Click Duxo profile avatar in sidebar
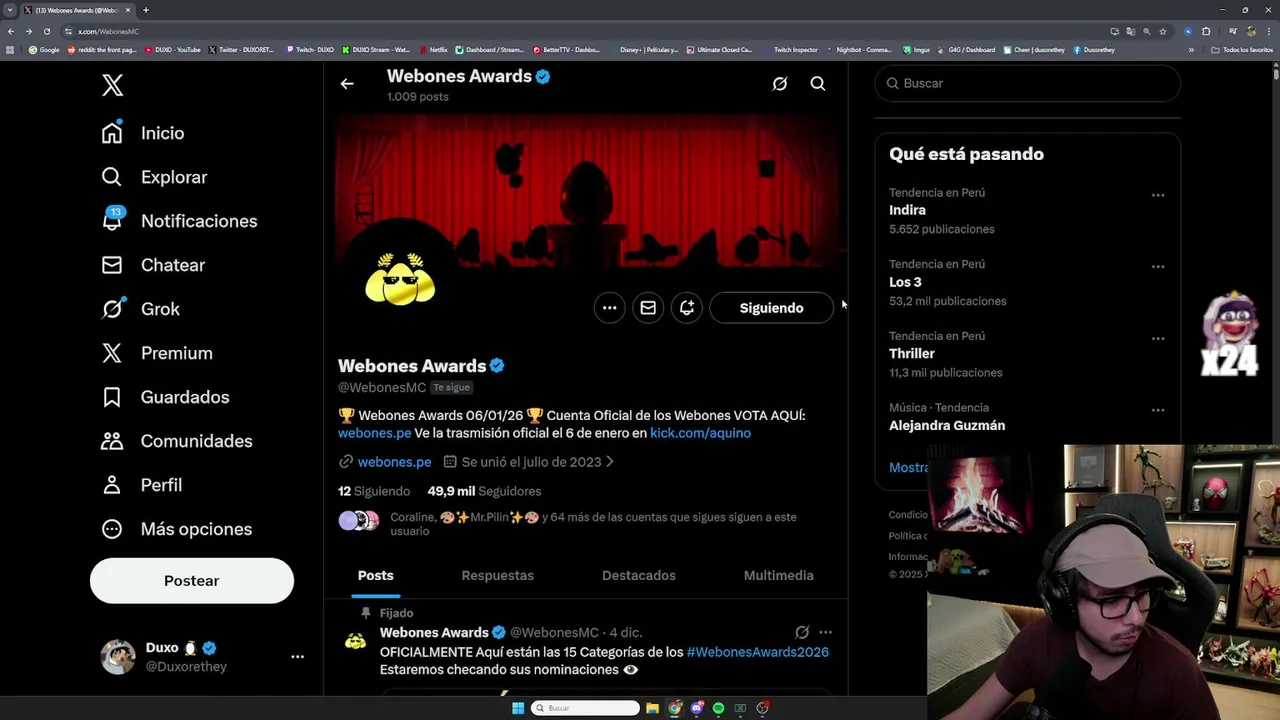Viewport: 1280px width, 720px height. pos(118,657)
